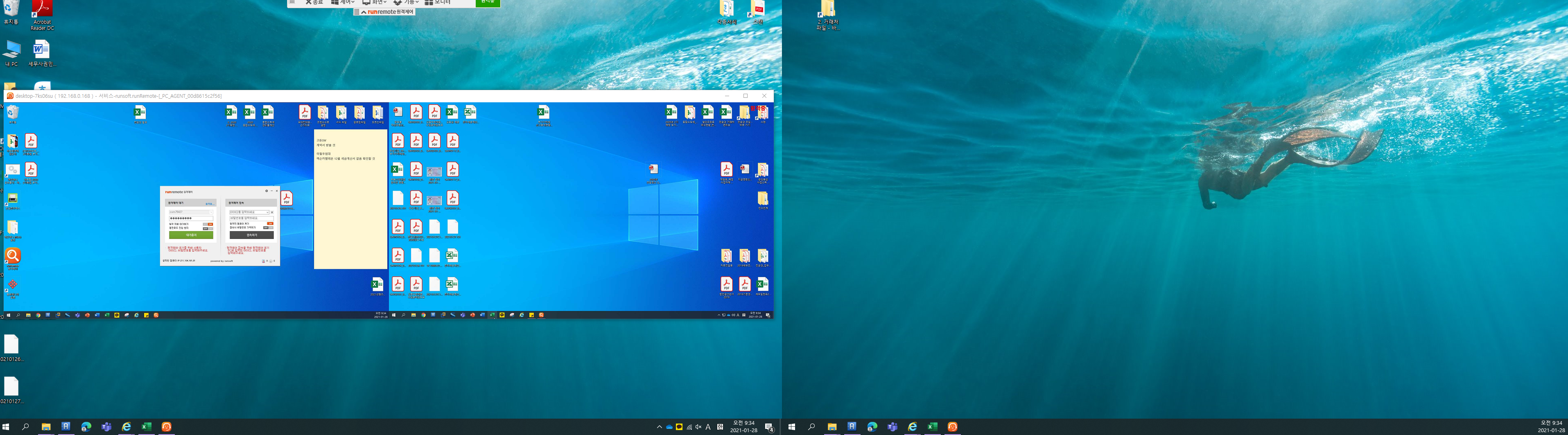This screenshot has width=1568, height=435.
Task: Click the runremote icon in the taskbar
Action: [x=166, y=427]
